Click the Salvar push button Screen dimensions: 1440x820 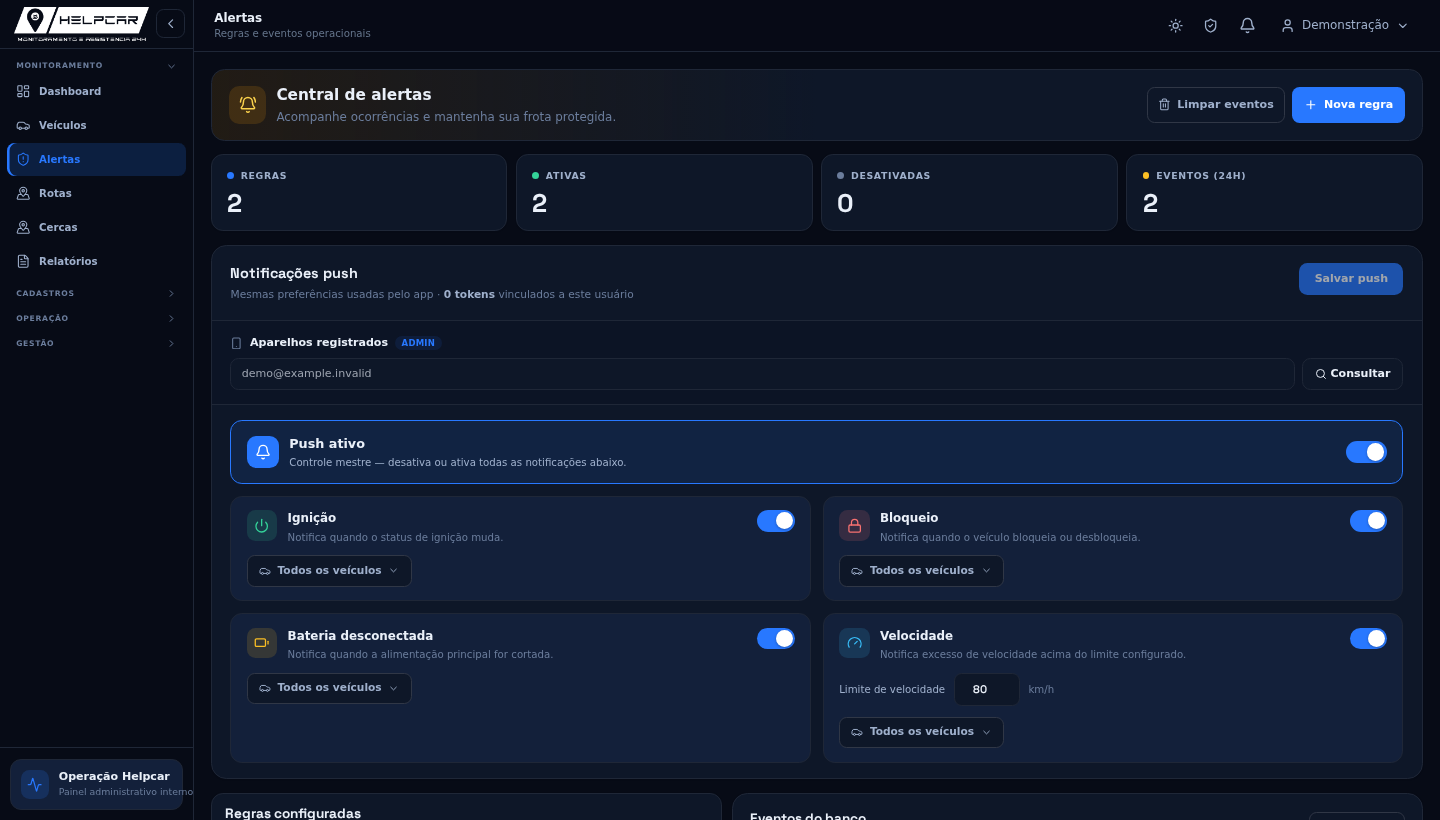tap(1351, 279)
